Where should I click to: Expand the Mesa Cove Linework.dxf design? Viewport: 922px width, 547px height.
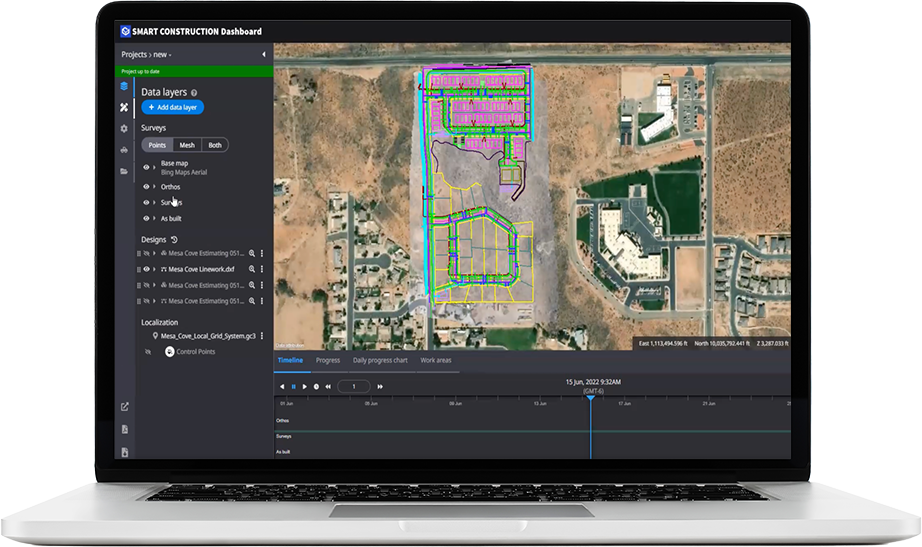coord(155,269)
